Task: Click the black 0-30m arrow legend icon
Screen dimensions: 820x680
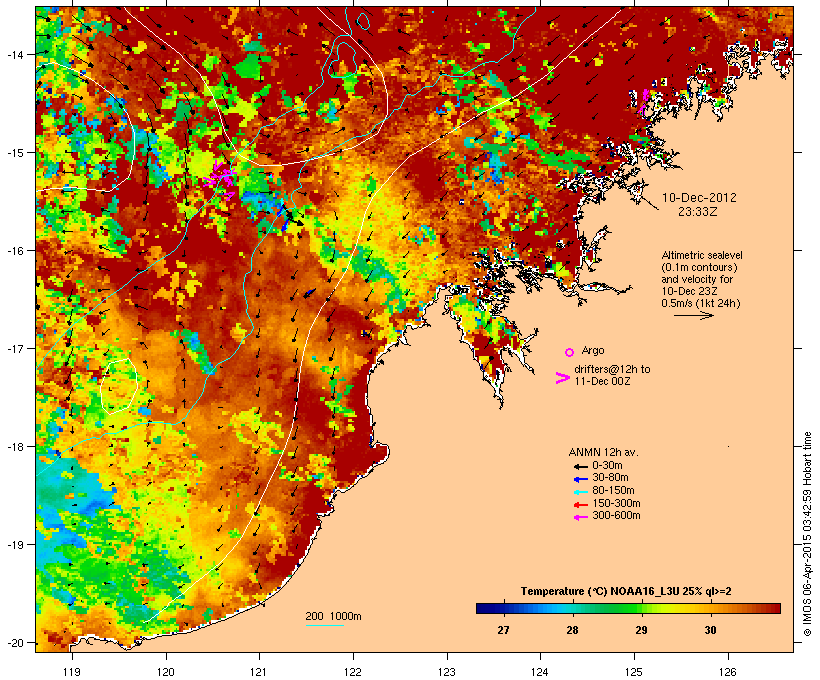Action: (x=581, y=466)
